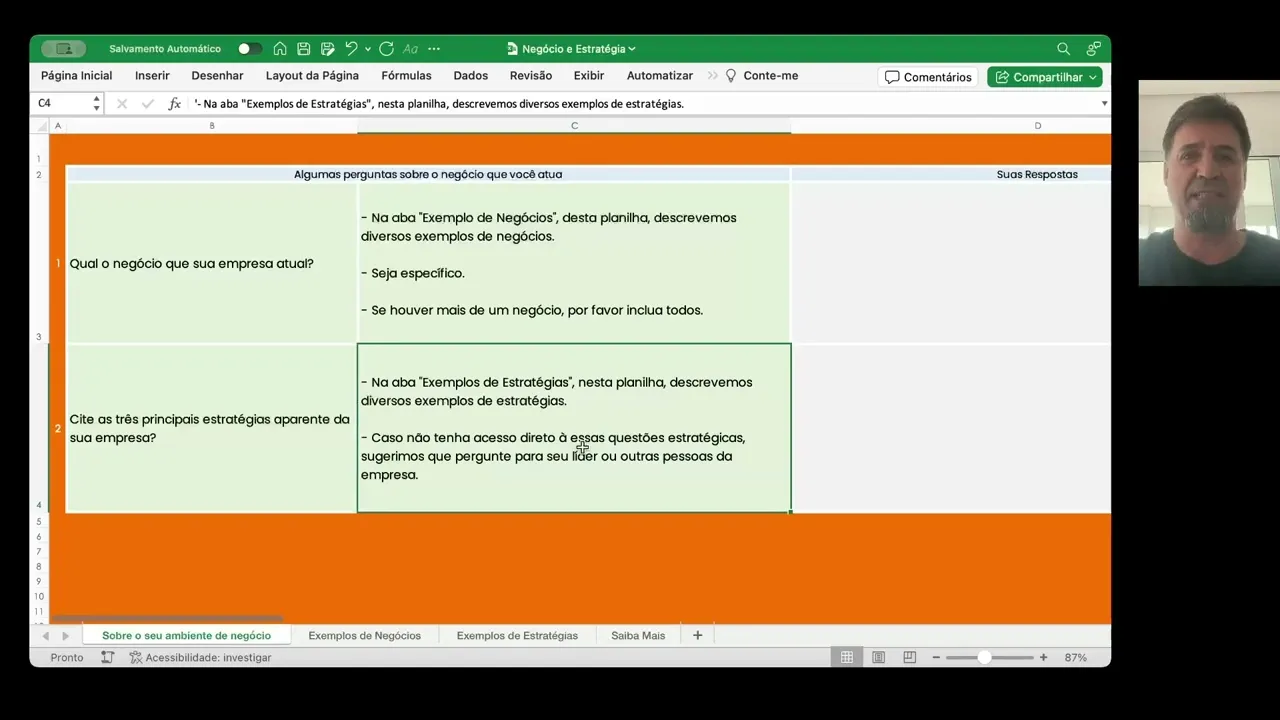Click the zoom out minus button

pyautogui.click(x=936, y=657)
